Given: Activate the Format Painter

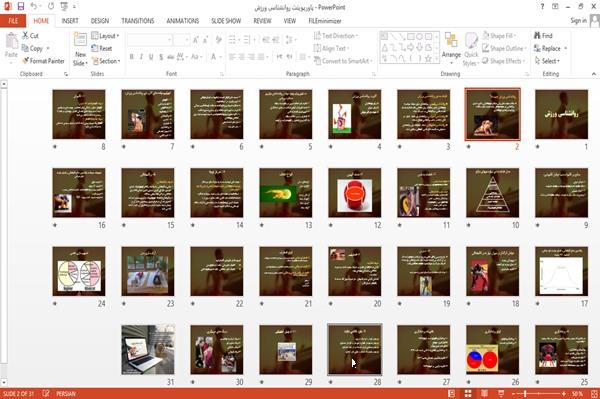Looking at the screenshot, I should tap(44, 61).
